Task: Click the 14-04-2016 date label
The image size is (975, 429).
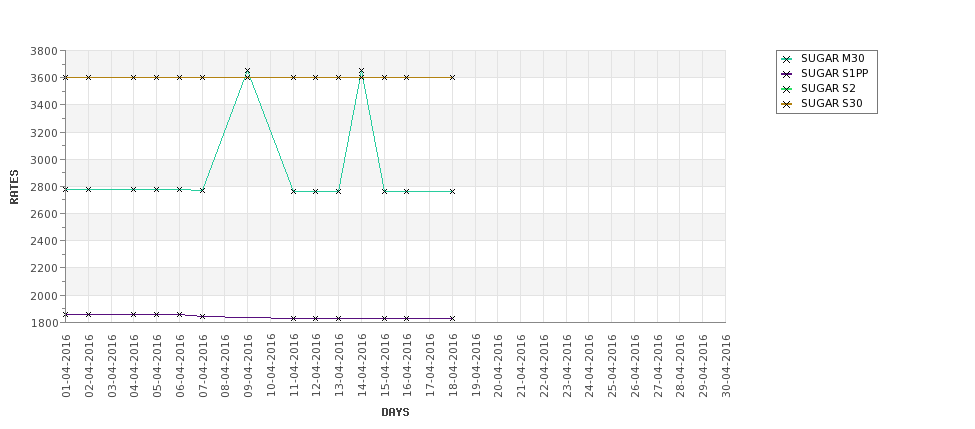Action: click(x=362, y=366)
